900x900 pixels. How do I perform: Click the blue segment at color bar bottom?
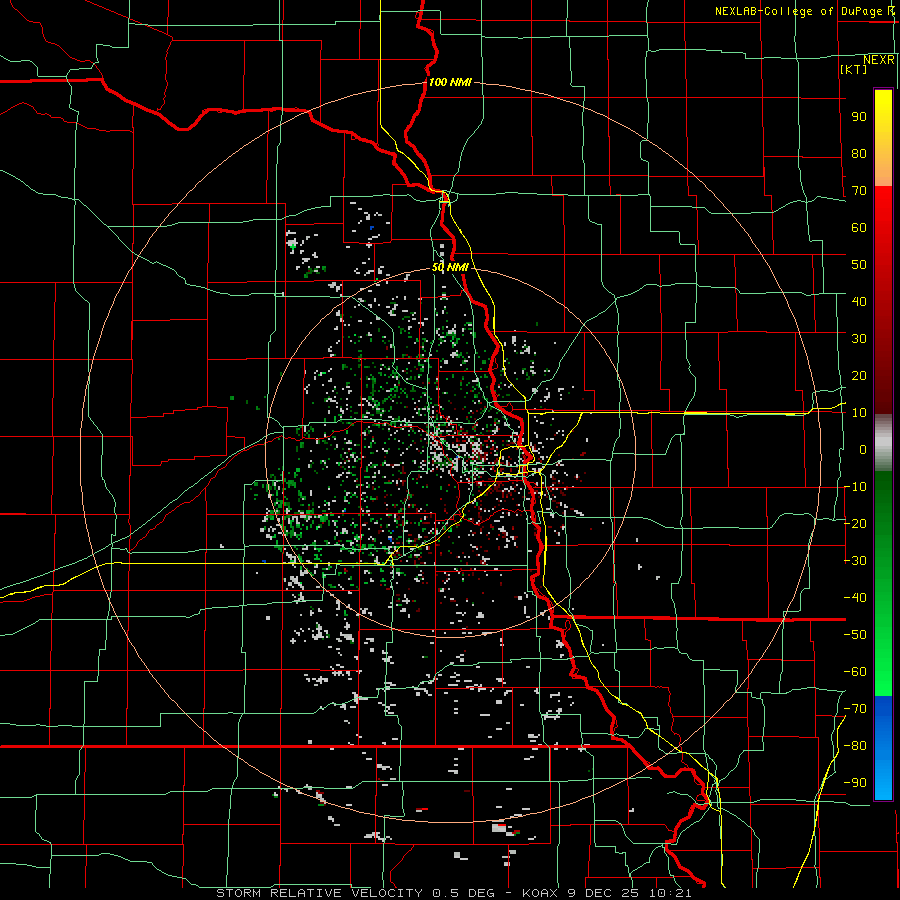[x=883, y=748]
